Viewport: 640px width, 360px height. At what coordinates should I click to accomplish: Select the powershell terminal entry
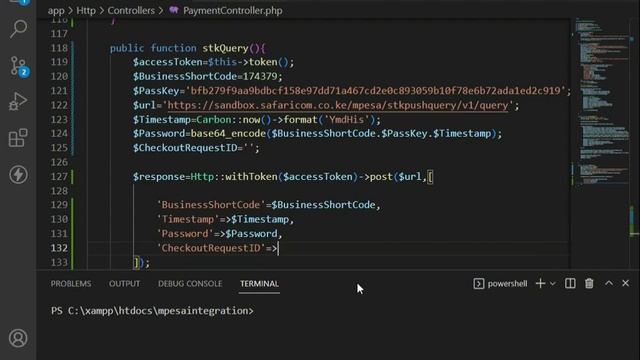click(x=500, y=283)
